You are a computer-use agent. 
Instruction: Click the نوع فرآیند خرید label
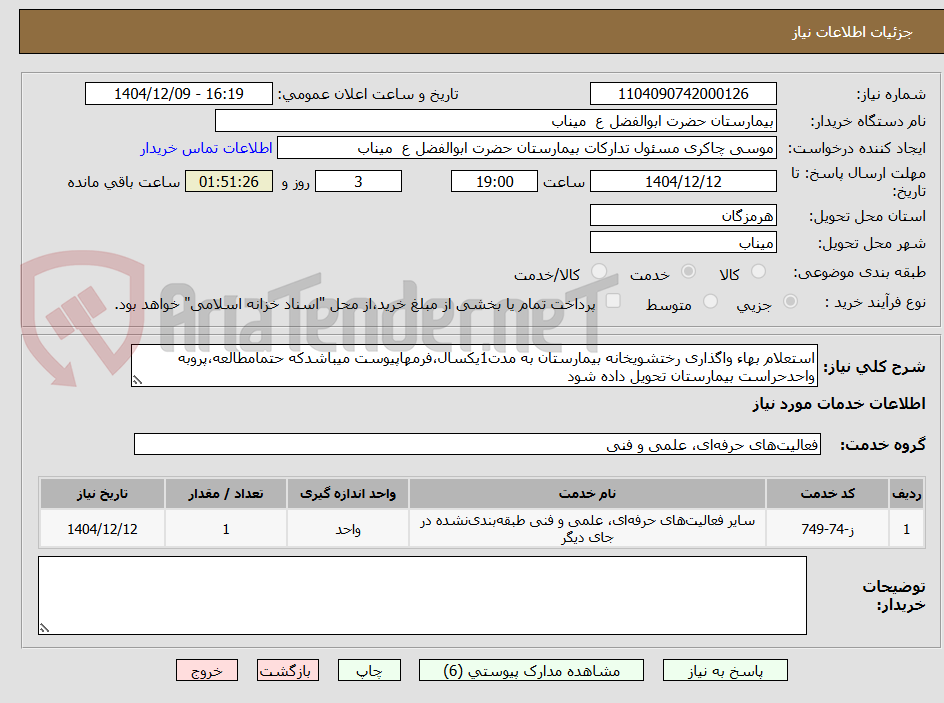click(875, 302)
